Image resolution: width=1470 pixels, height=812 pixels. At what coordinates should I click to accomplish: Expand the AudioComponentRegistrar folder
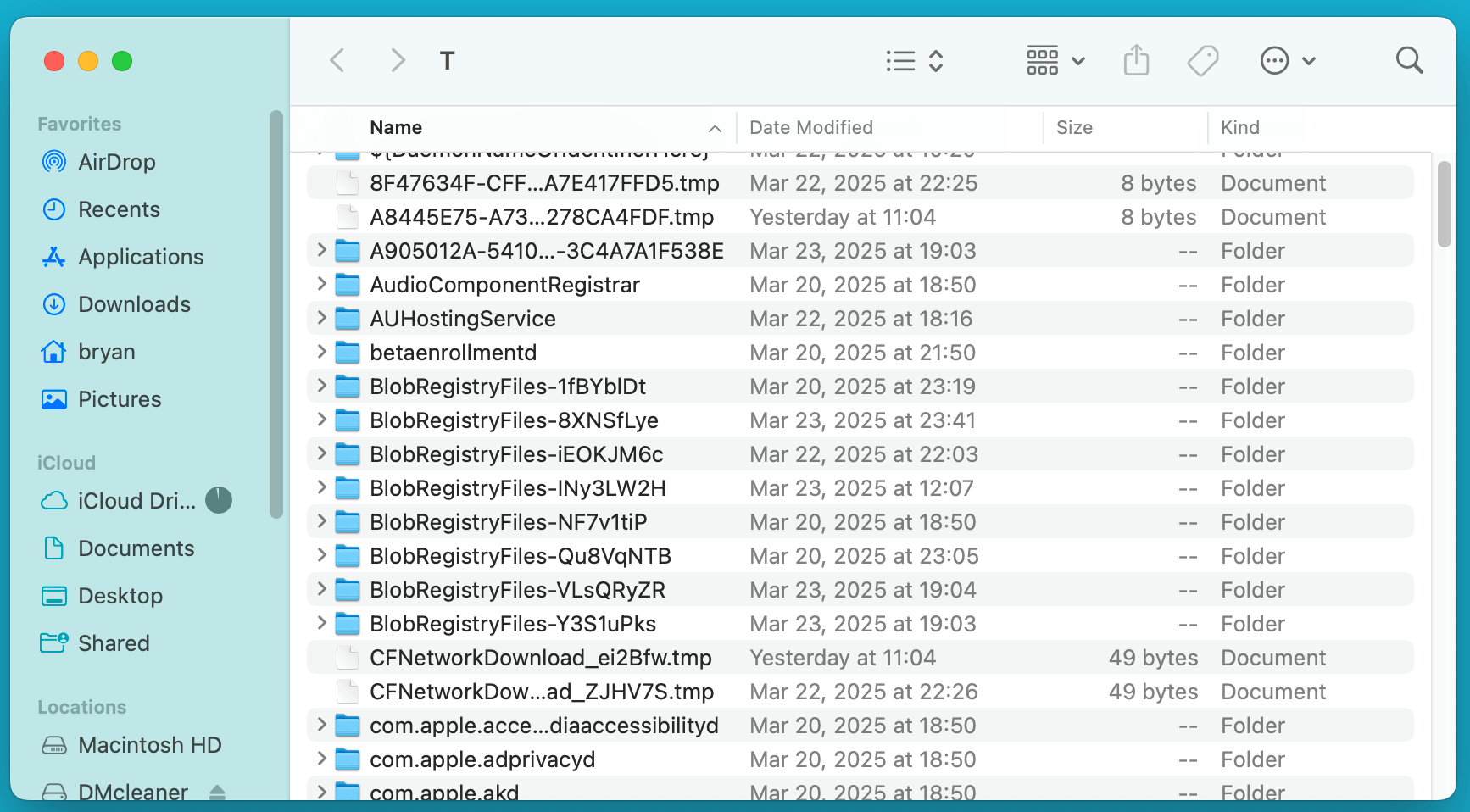click(x=321, y=285)
